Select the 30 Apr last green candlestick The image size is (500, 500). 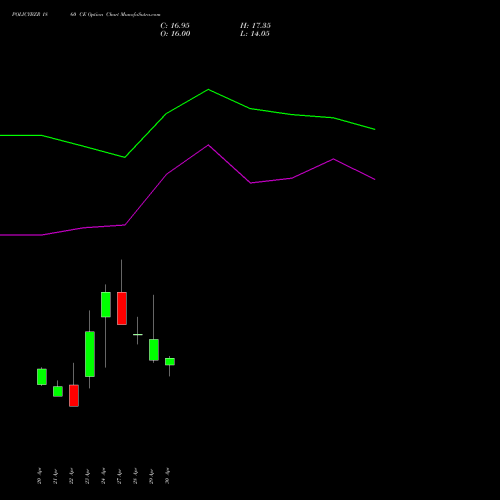click(170, 362)
